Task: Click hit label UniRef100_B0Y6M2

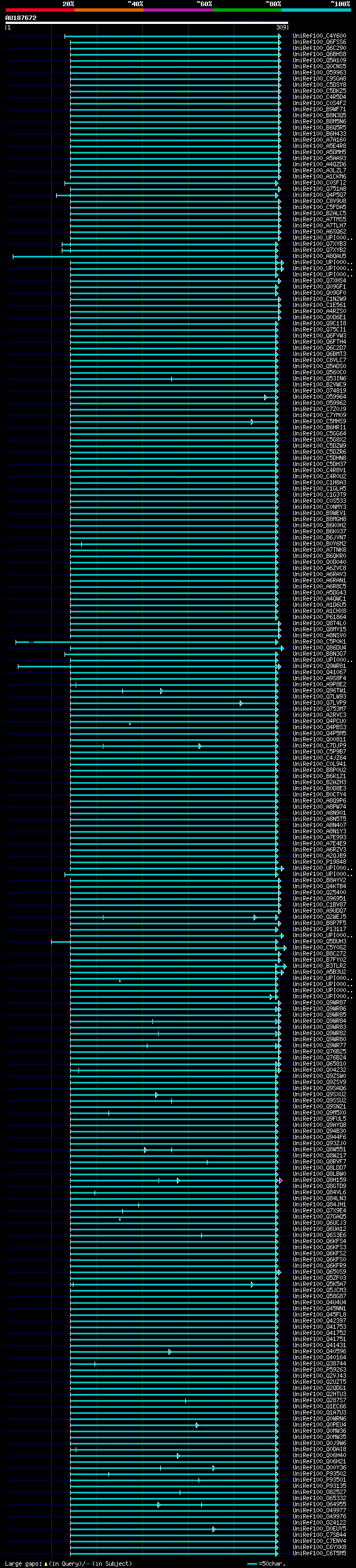Action: [319, 543]
